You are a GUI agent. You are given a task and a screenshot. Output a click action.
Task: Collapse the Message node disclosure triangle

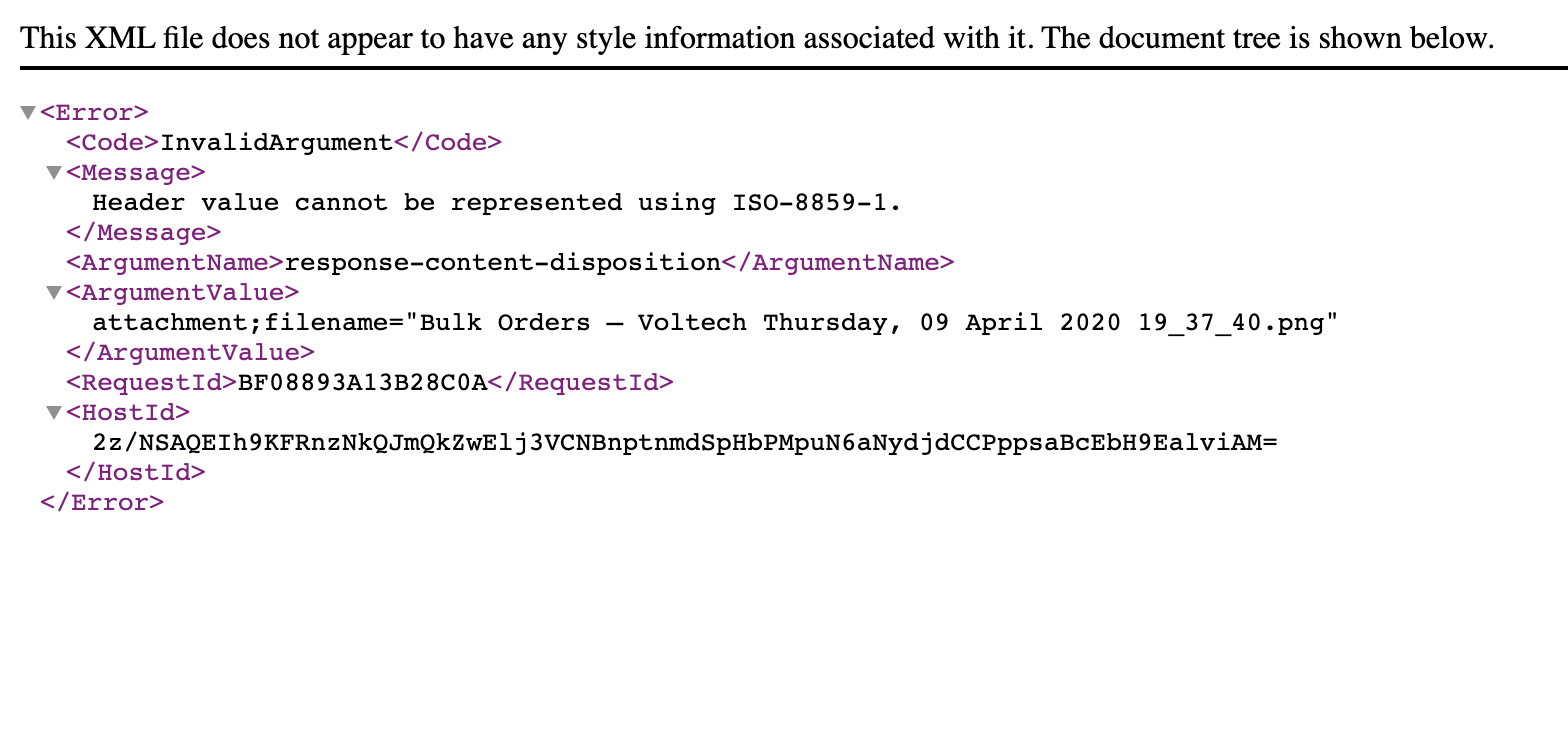[x=54, y=173]
